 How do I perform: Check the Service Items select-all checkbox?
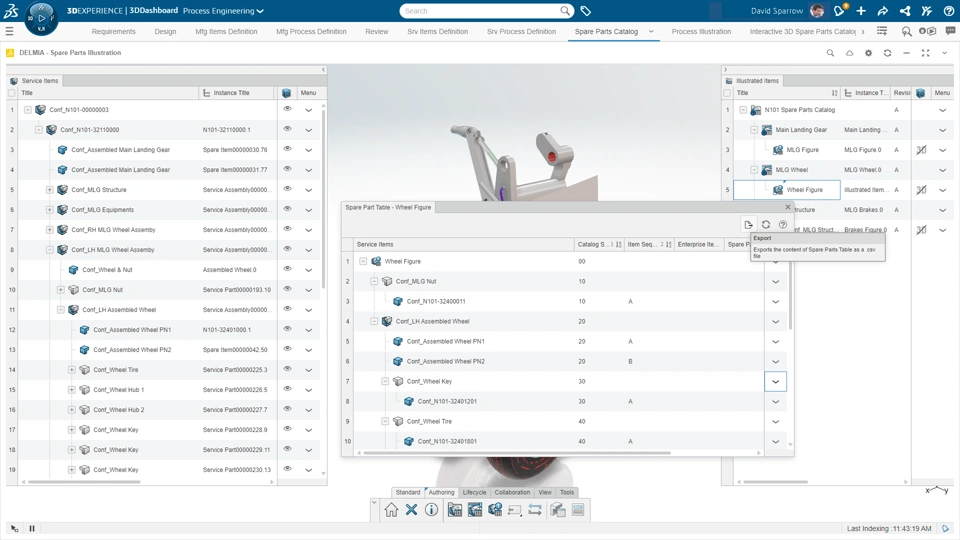(12, 93)
